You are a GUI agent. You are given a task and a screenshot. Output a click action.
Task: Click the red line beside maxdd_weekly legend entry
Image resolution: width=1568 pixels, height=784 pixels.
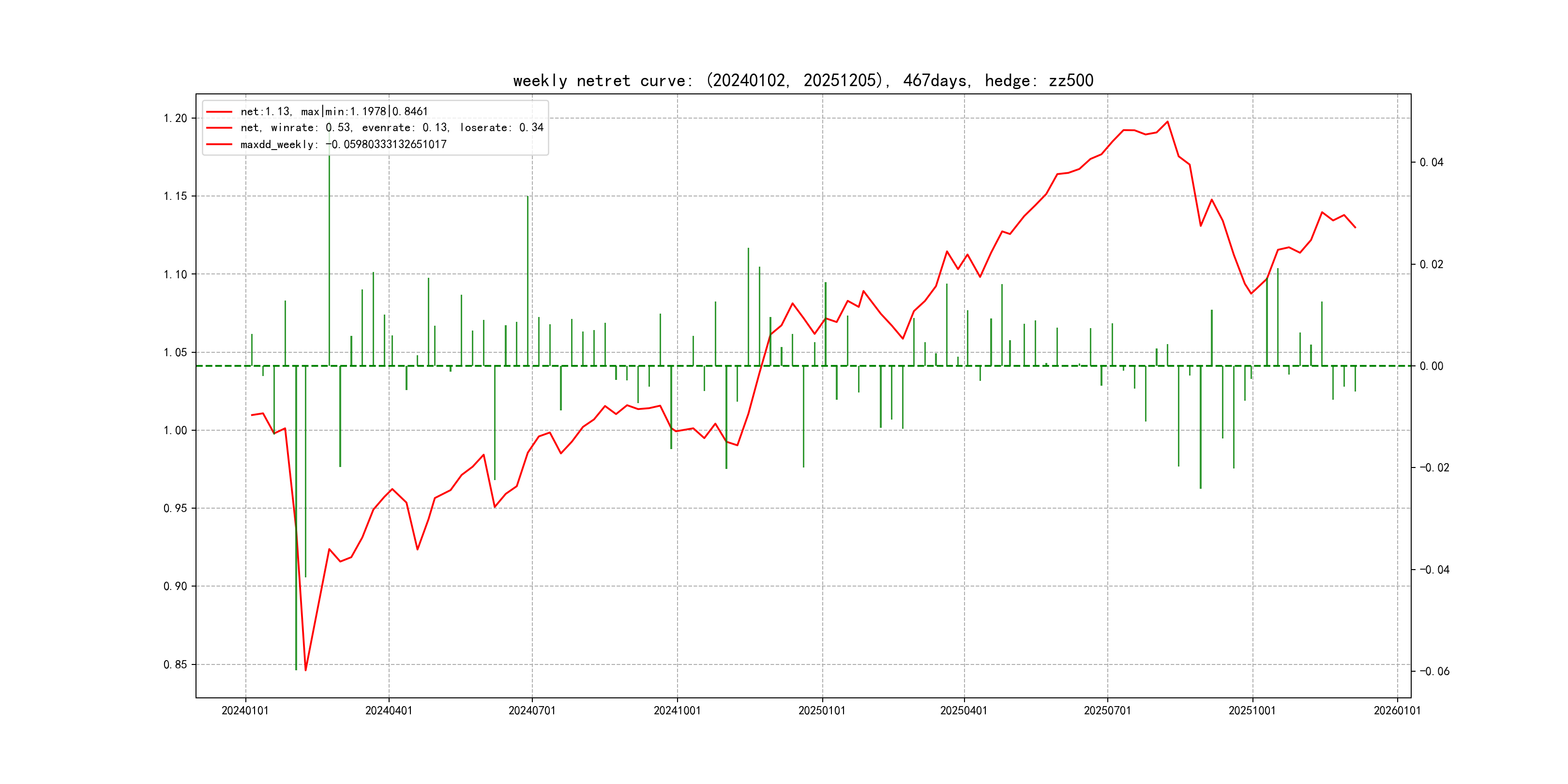click(x=219, y=144)
